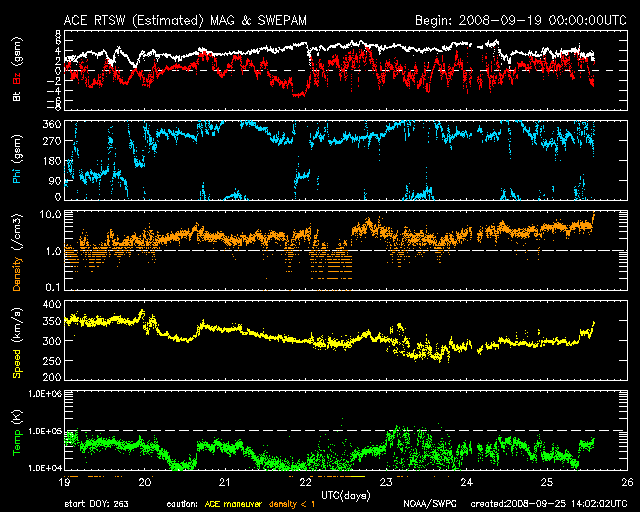Click the 'Begin: 2008-09-19 00:00:00UTC' text
Viewport: 640px width, 512px height.
coord(521,20)
